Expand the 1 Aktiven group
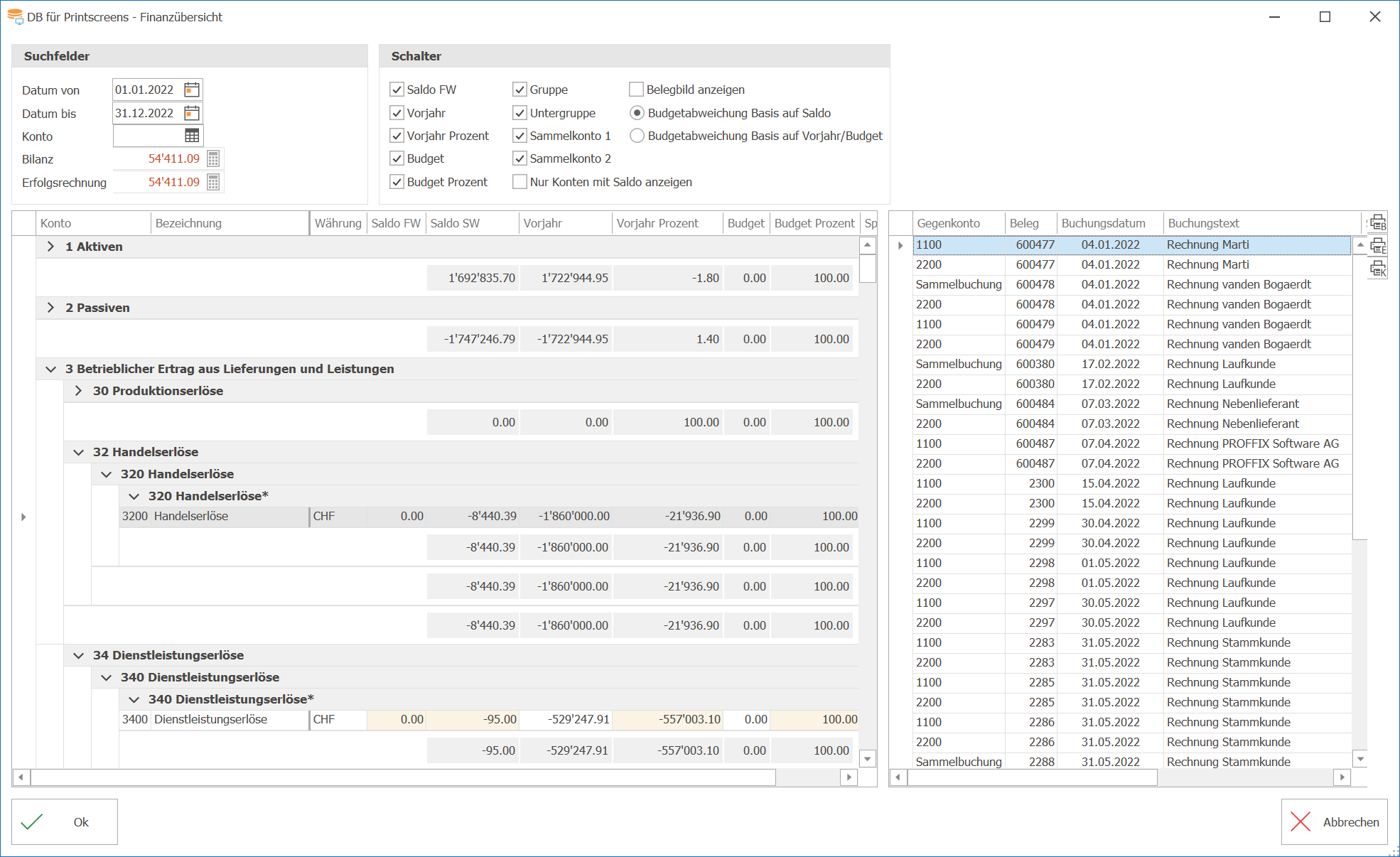The width and height of the screenshot is (1400, 857). click(50, 247)
